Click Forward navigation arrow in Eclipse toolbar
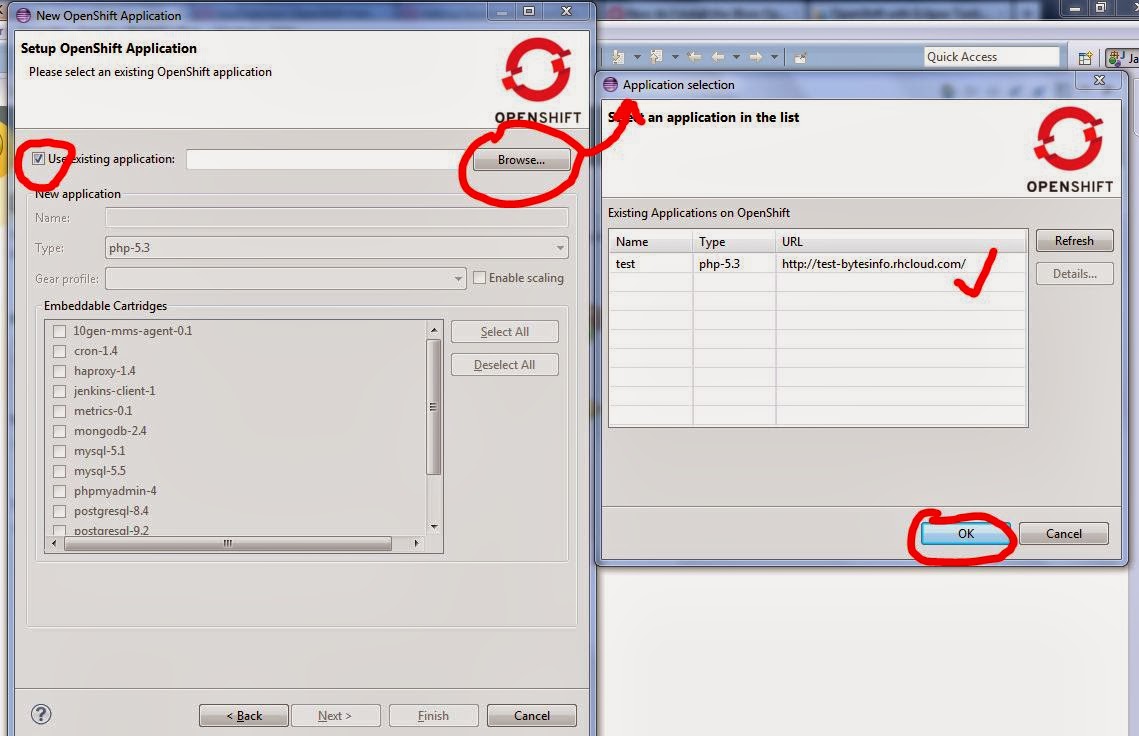1139x736 pixels. click(756, 57)
